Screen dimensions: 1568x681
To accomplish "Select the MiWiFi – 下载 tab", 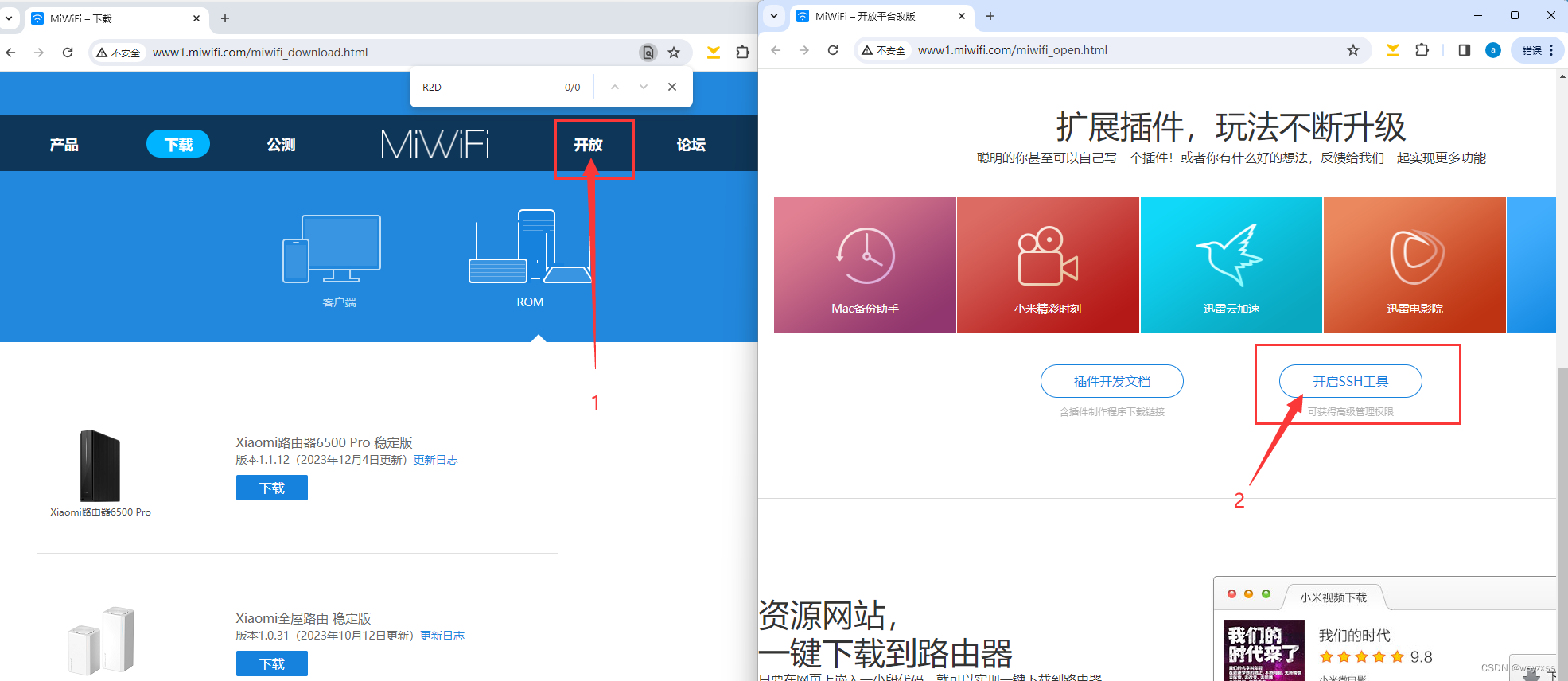I will pos(115,18).
